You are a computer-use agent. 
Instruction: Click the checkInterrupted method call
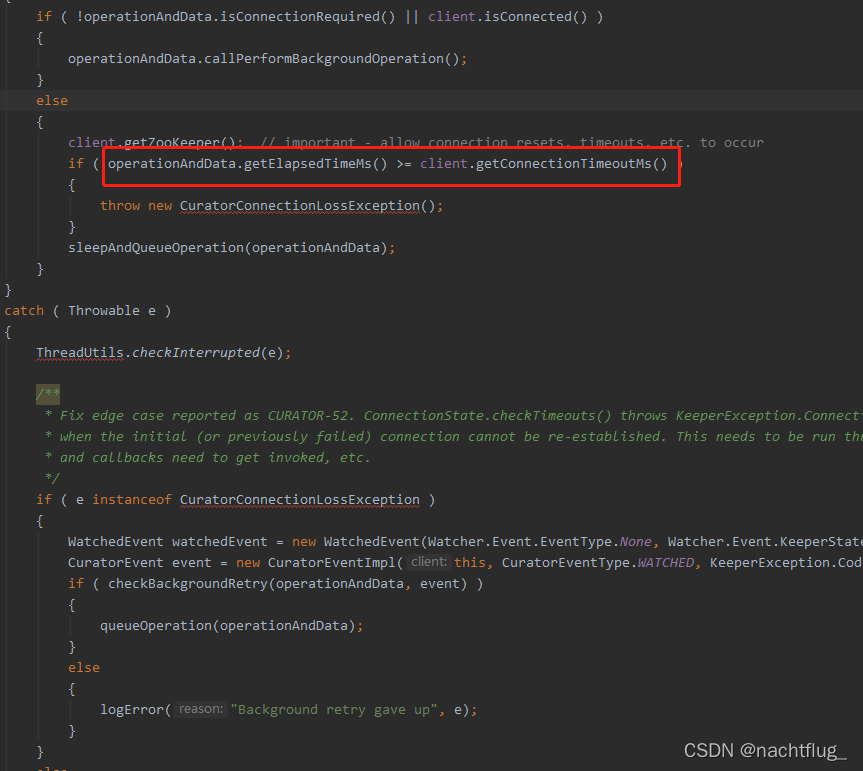(195, 353)
